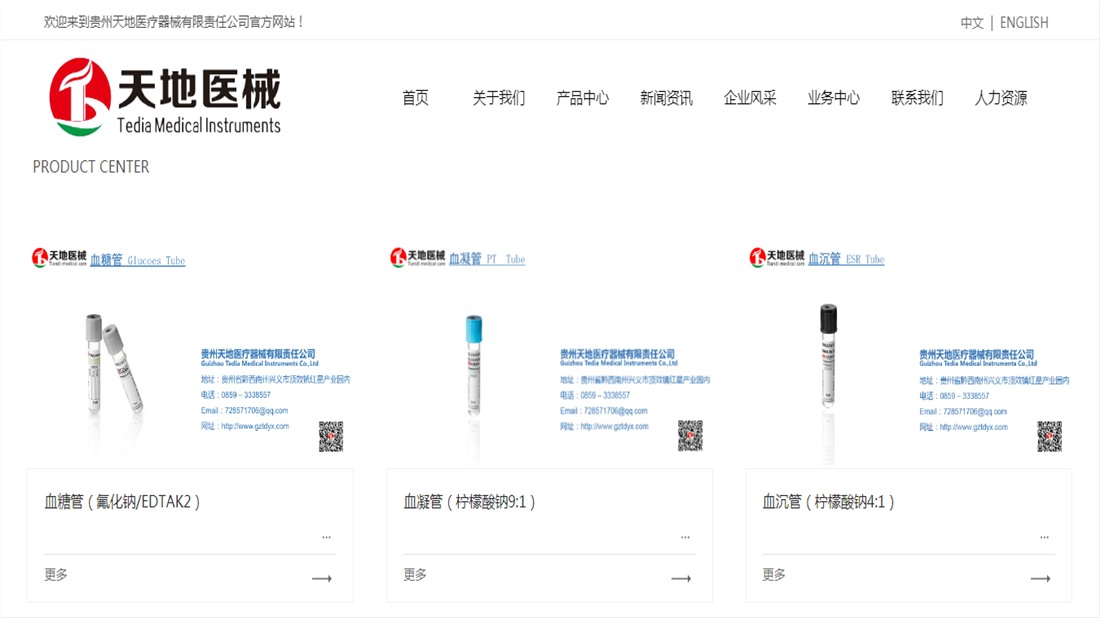
Task: Open the 产品中心 navigation menu
Action: point(583,98)
